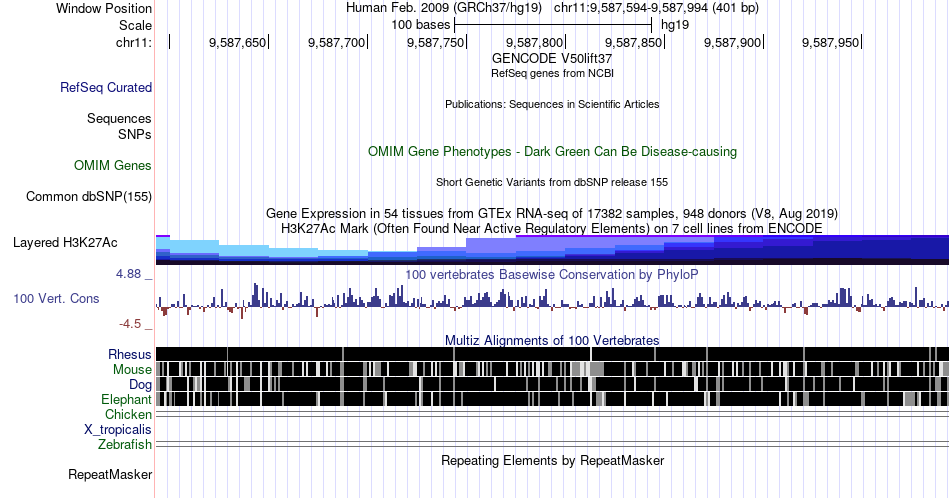Image resolution: width=950 pixels, height=498 pixels.
Task: Click the Dog alignment bar
Action: coord(552,384)
